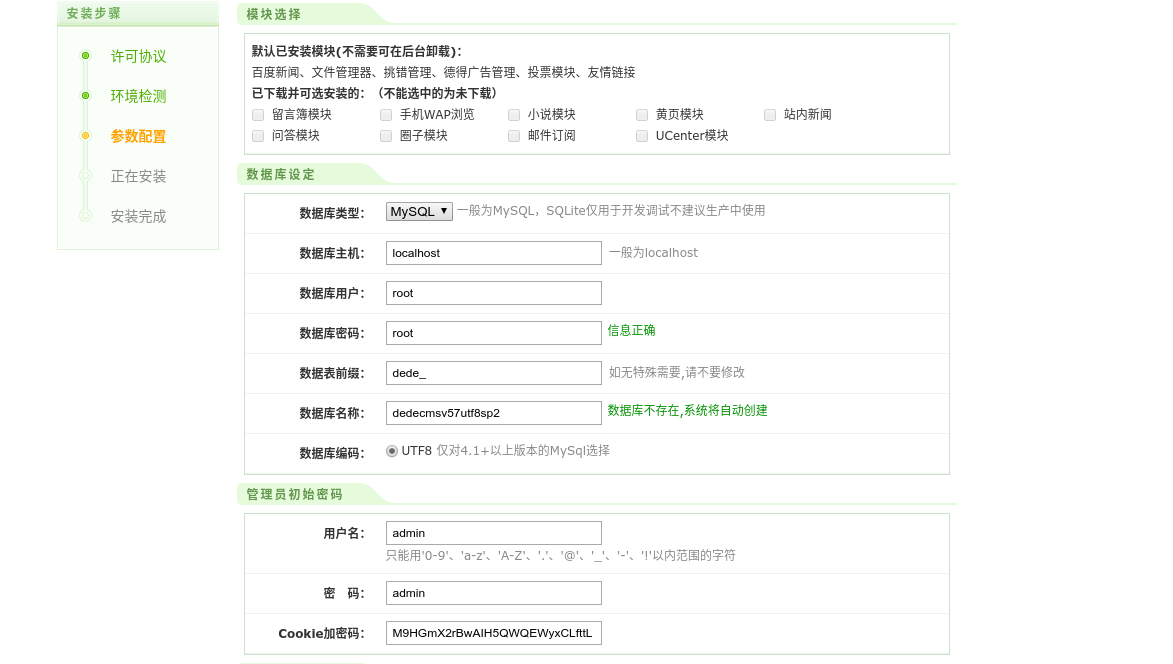Click the 安装完成 step in sidebar

coord(138,217)
